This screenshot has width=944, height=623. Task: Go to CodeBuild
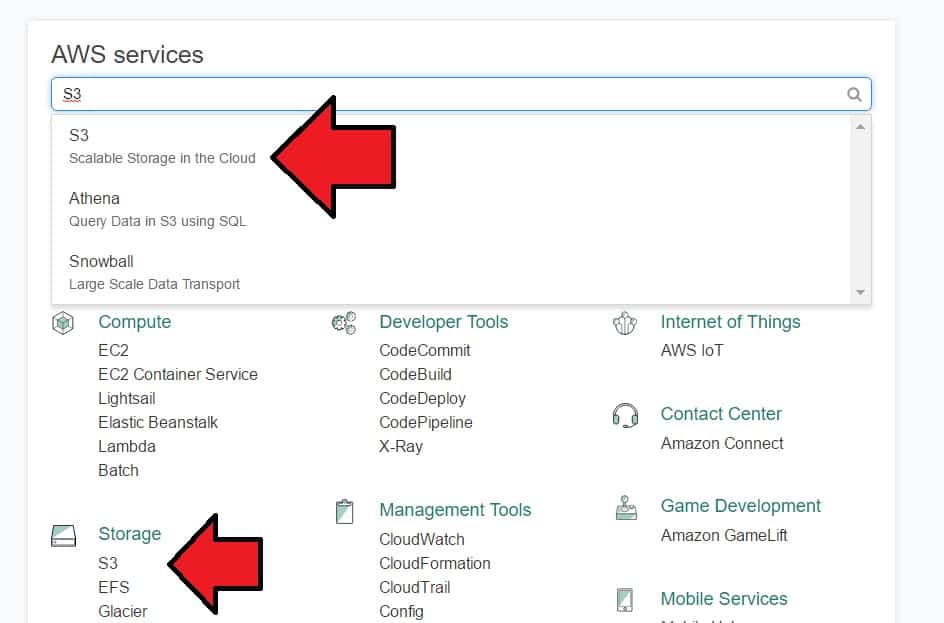415,374
